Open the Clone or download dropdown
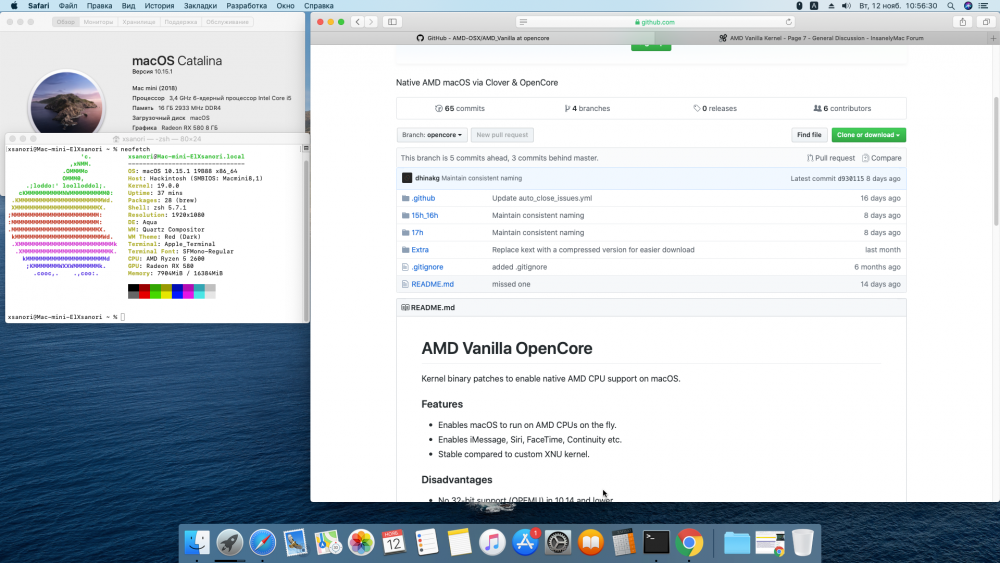 pyautogui.click(x=868, y=135)
